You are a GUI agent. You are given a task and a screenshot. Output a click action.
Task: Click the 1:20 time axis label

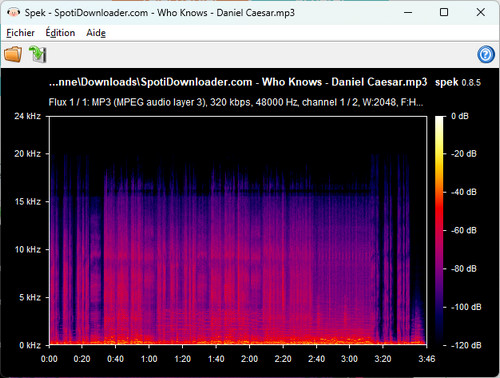coord(182,359)
